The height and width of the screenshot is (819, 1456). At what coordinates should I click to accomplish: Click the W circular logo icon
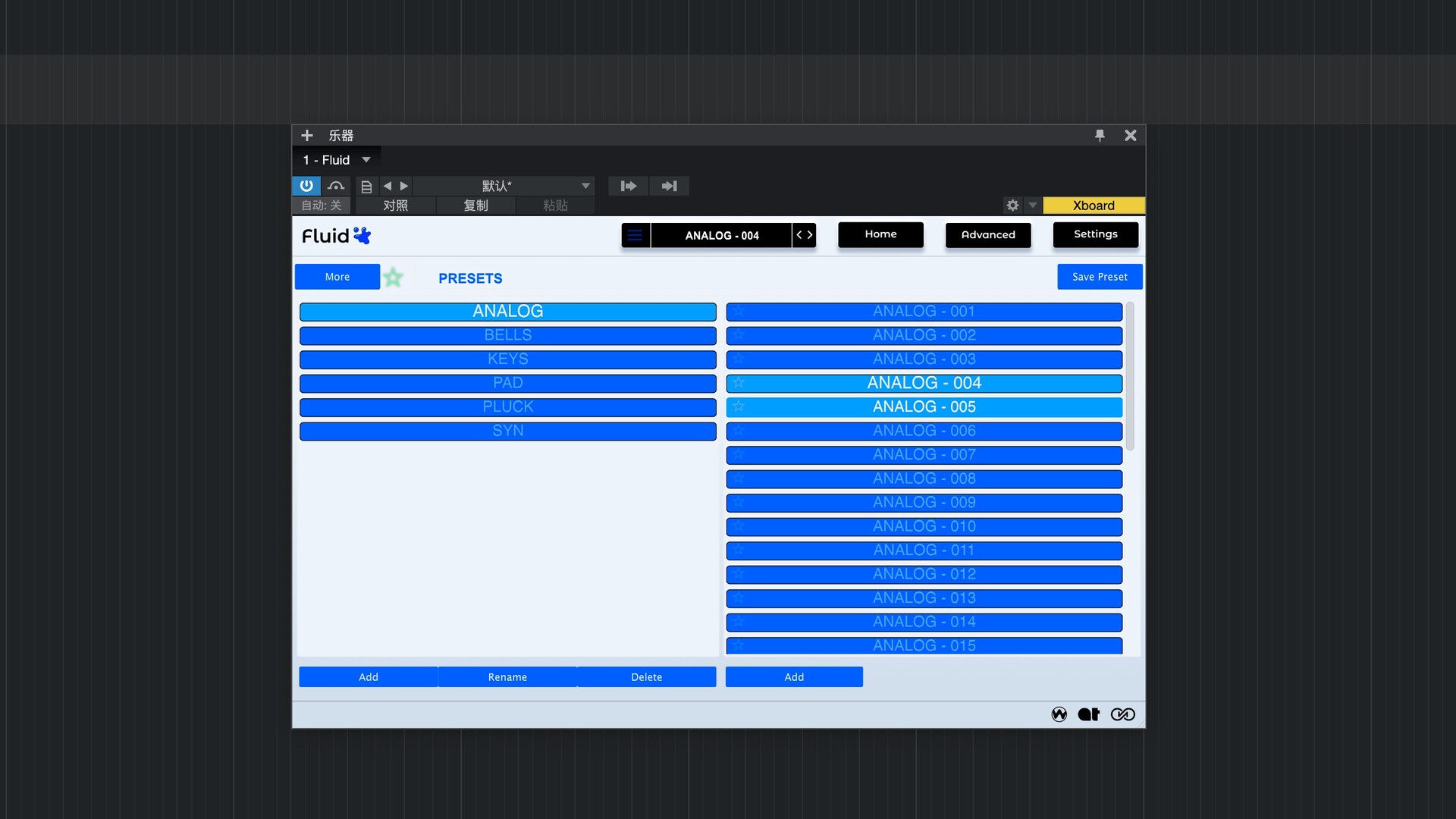pos(1059,714)
